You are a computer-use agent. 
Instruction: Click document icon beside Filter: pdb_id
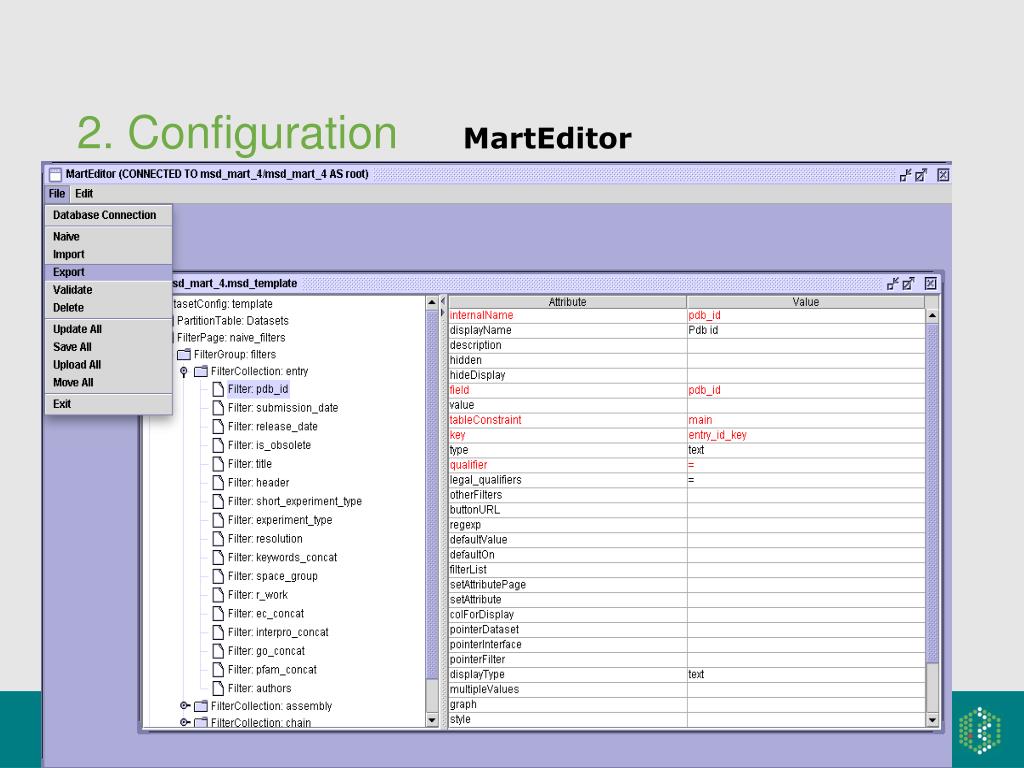click(218, 389)
